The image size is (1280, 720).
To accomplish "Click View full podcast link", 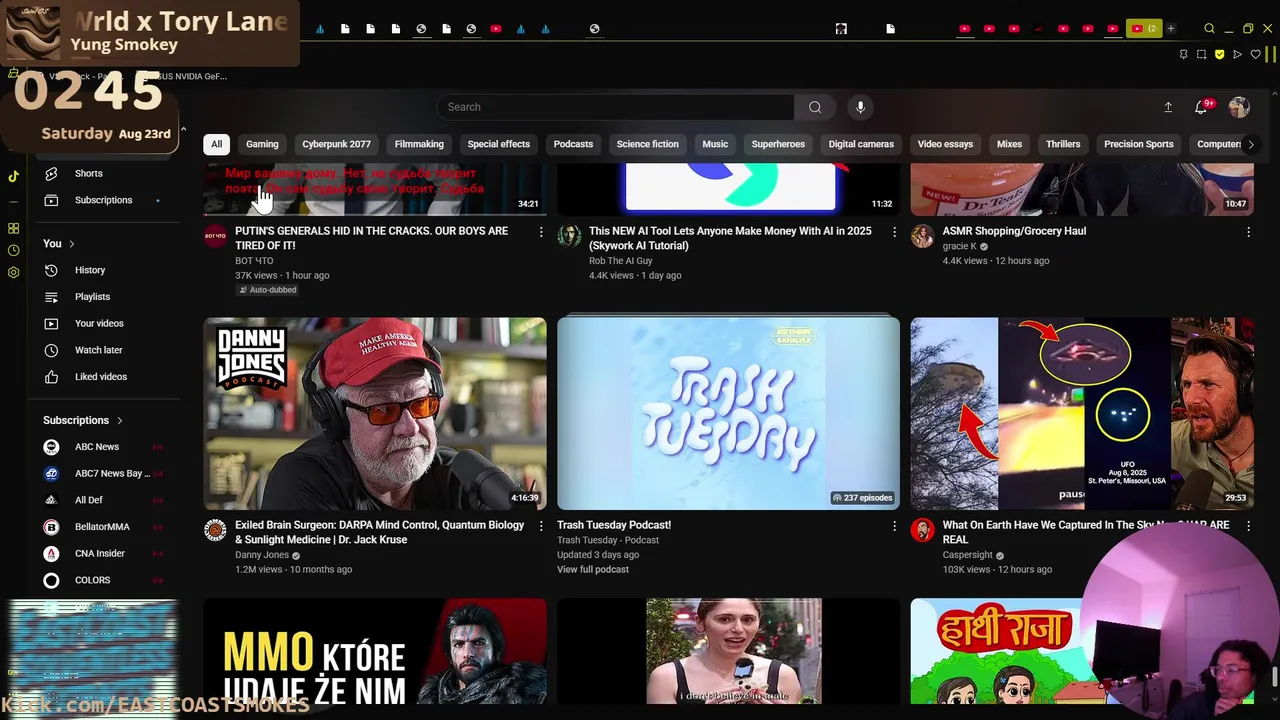I will (593, 569).
